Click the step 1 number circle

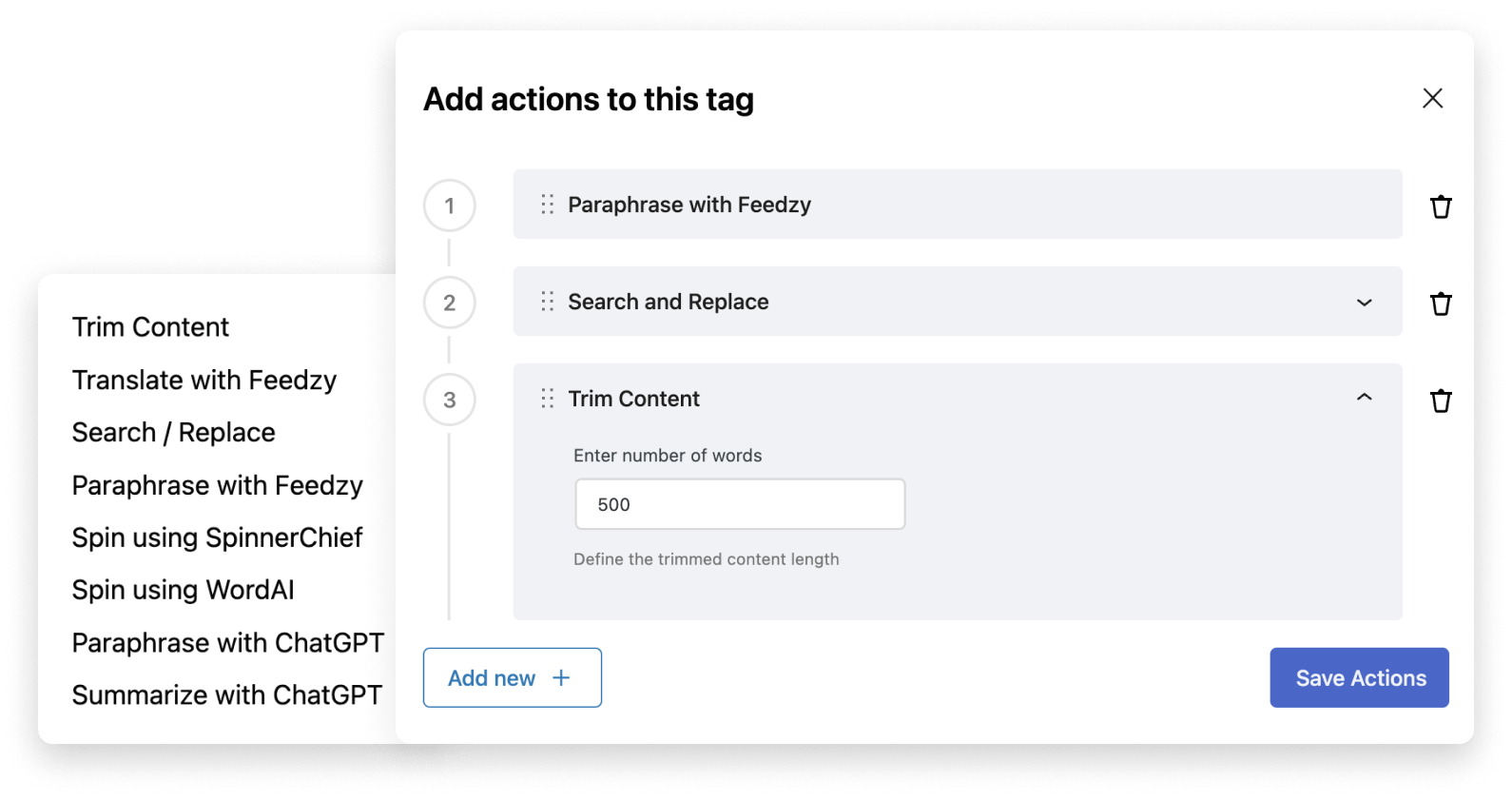point(449,205)
